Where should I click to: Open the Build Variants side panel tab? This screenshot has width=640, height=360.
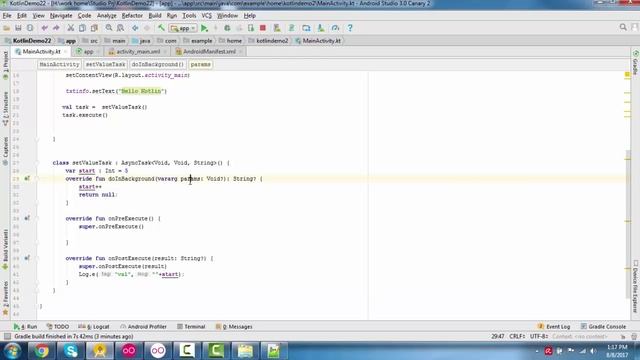click(5, 249)
